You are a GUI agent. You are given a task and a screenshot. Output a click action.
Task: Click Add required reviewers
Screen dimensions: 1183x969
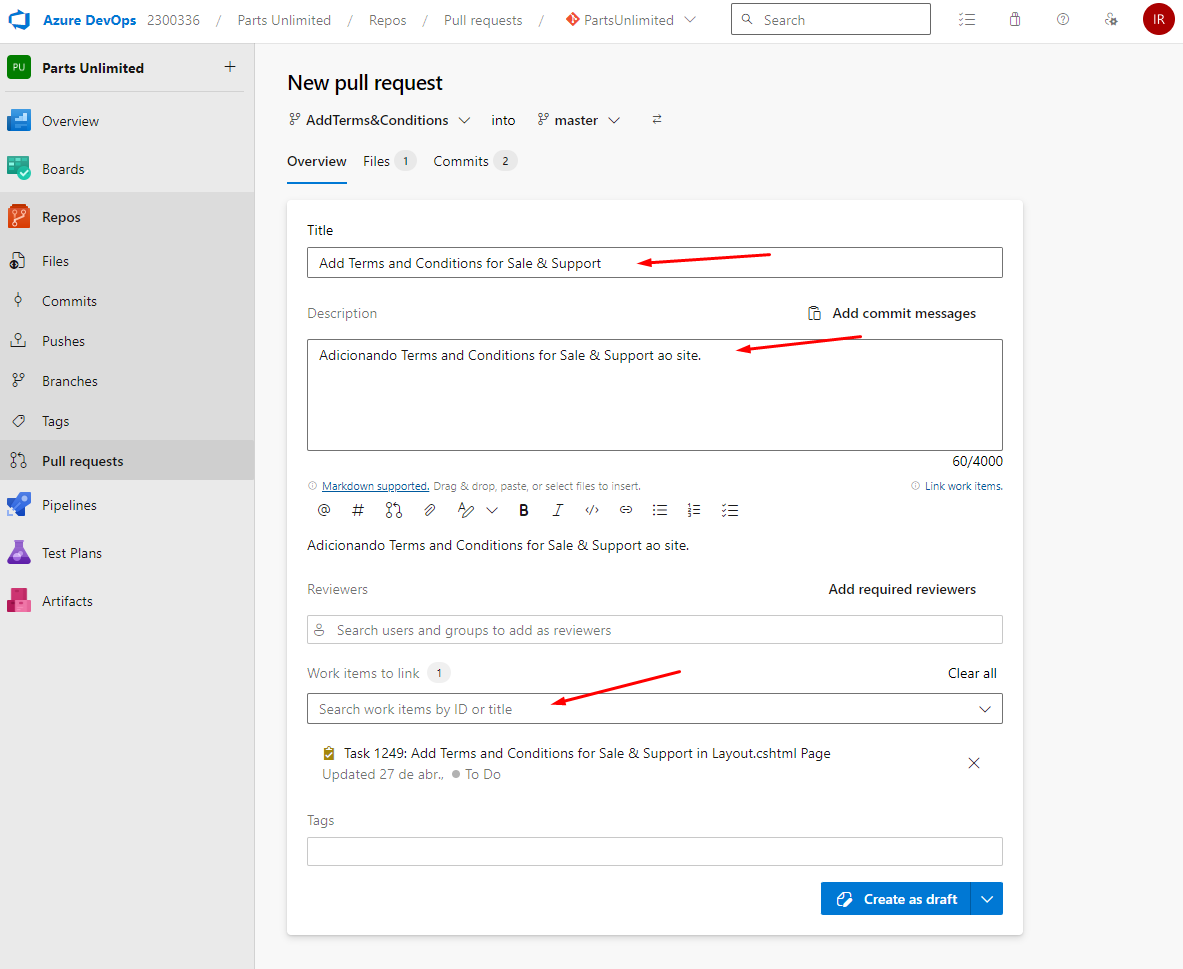pyautogui.click(x=902, y=589)
